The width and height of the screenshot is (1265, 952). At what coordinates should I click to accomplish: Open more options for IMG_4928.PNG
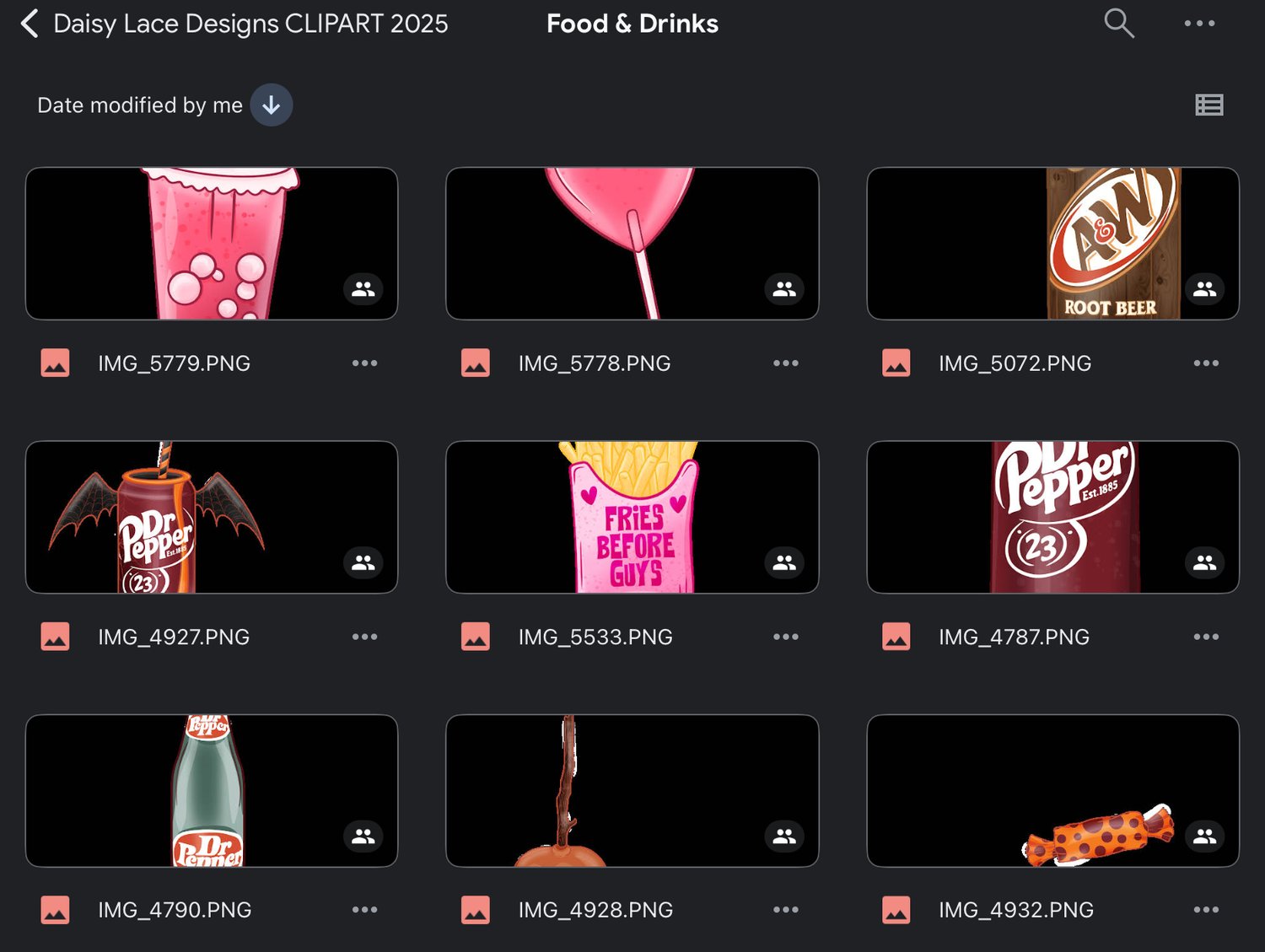click(785, 910)
